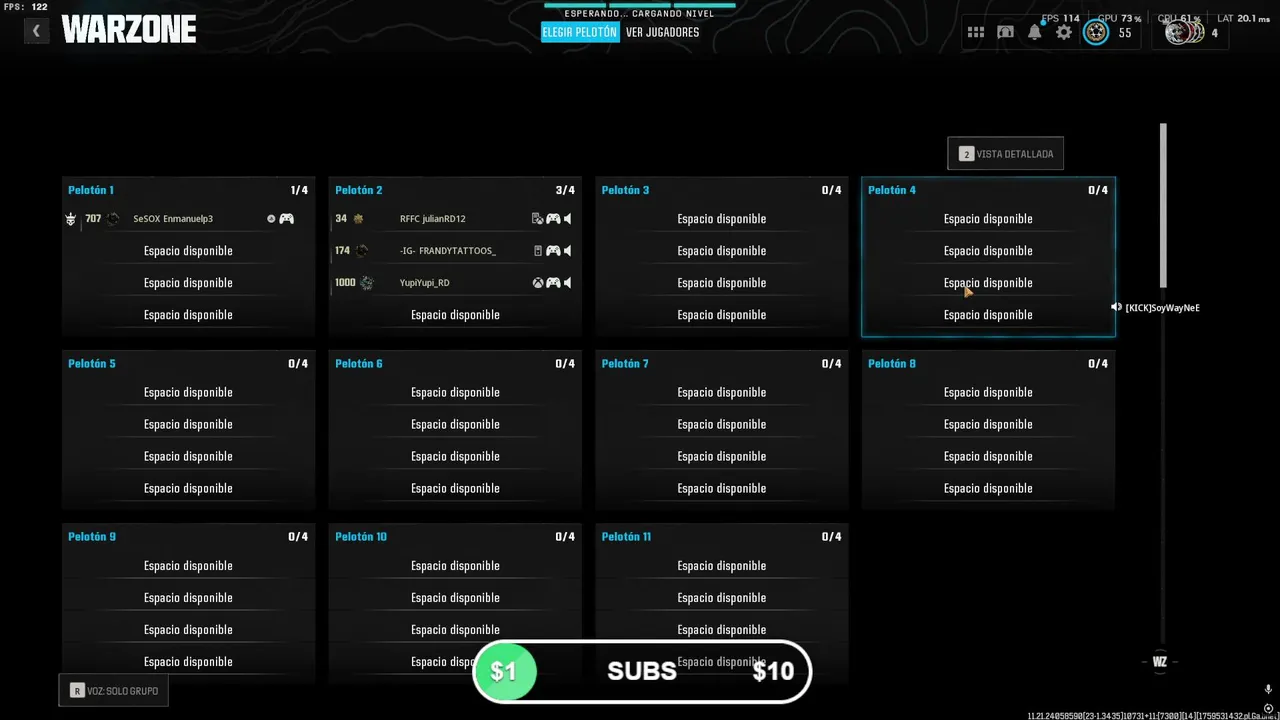The height and width of the screenshot is (720, 1280).
Task: Click the crown host icon beside SeSOX Enmanuelp3
Action: tap(71, 219)
